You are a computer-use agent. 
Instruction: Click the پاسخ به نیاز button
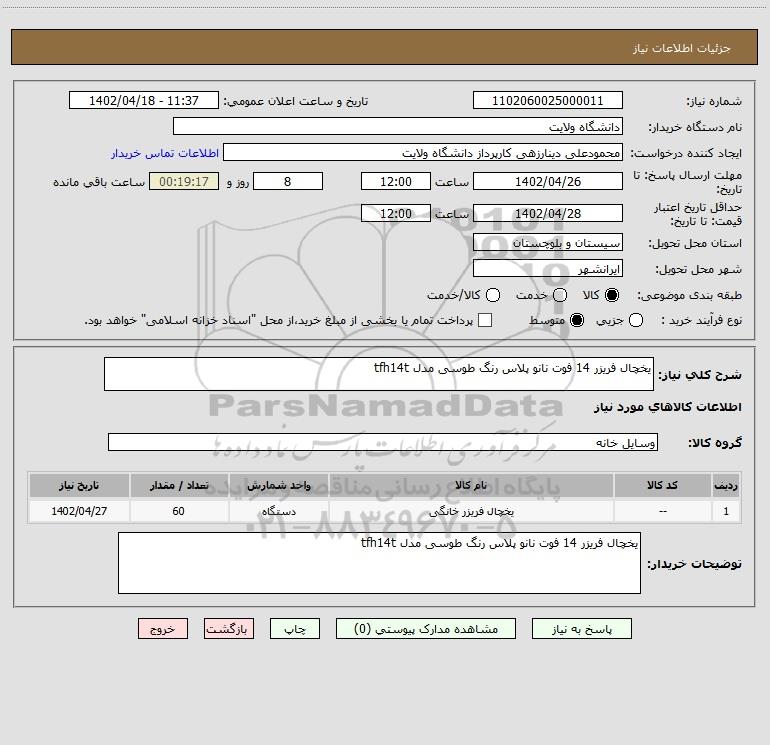(581, 629)
